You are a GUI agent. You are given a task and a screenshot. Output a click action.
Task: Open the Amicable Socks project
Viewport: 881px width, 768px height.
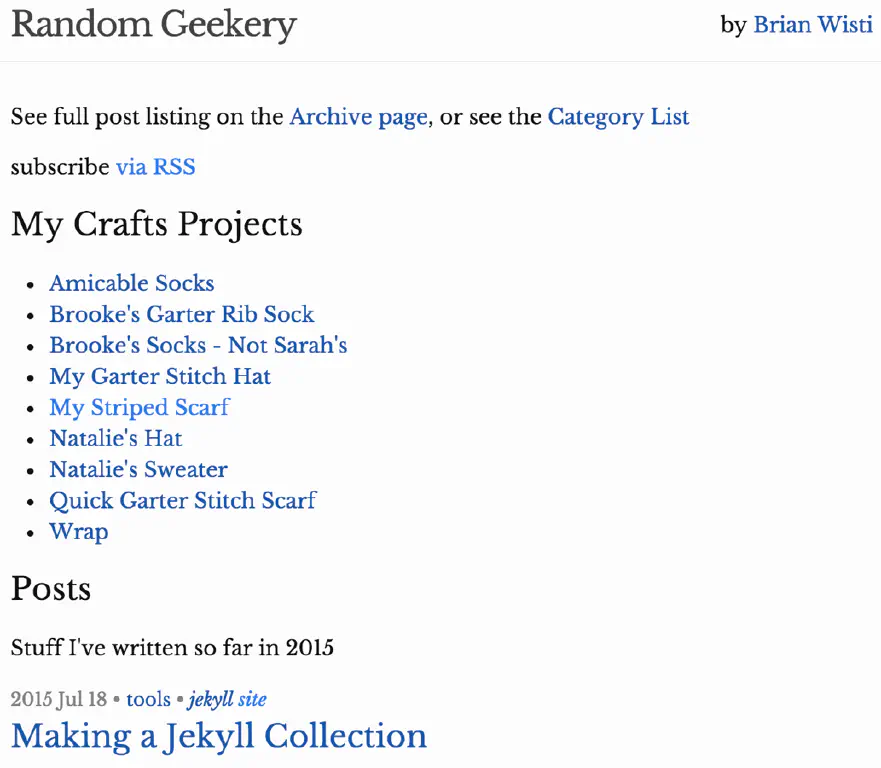pyautogui.click(x=131, y=283)
